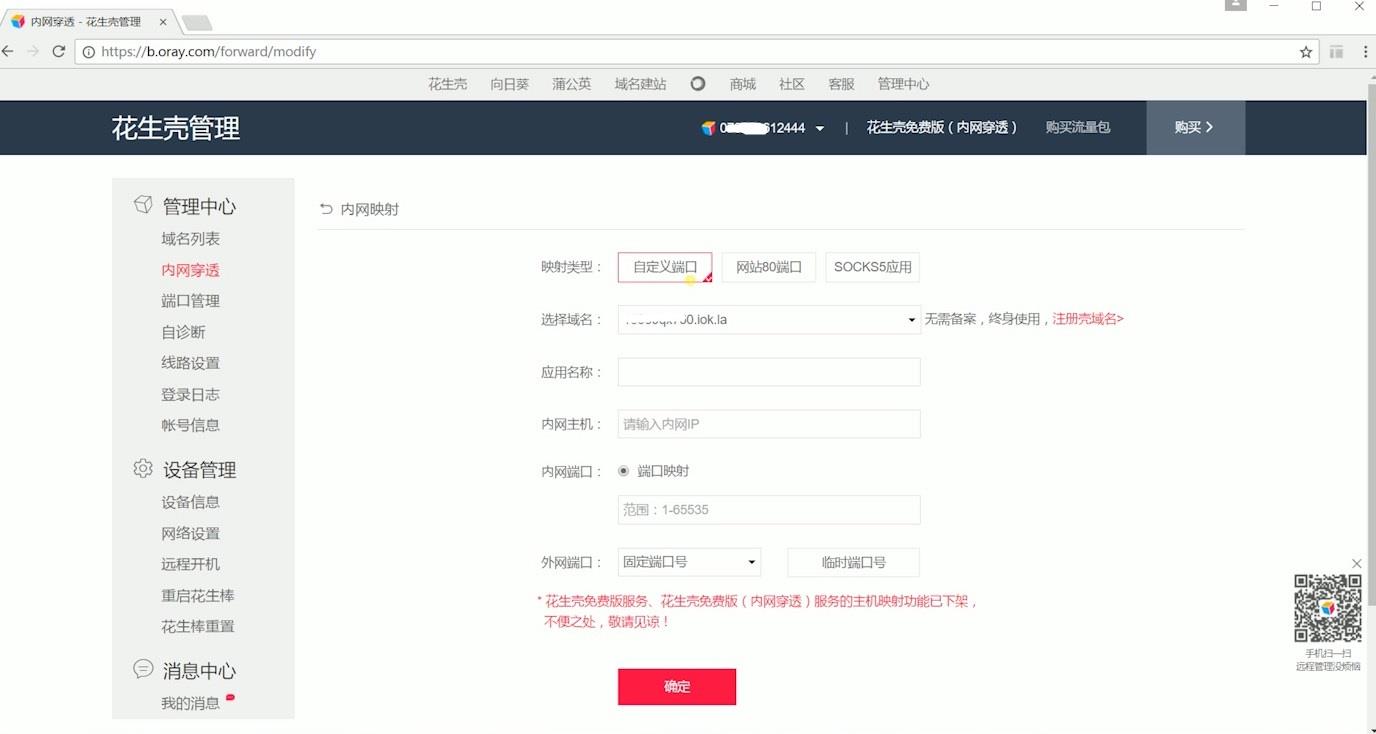Open 登录日志 in the sidebar

coord(190,394)
